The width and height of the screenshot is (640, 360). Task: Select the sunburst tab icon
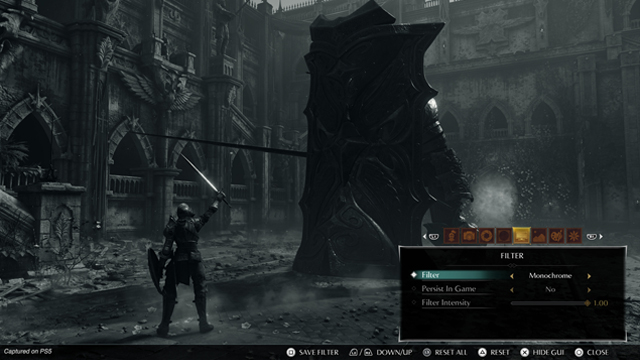coord(574,236)
